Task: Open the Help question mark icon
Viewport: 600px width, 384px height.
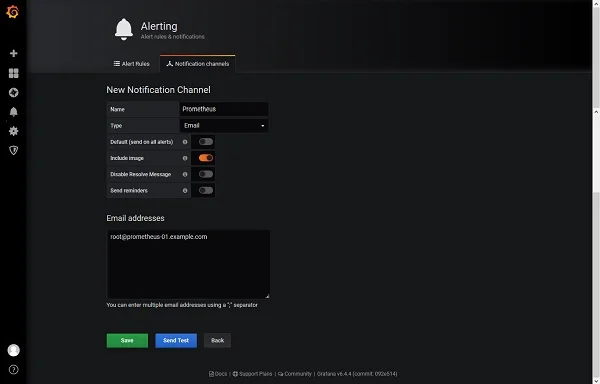Action: [13, 369]
